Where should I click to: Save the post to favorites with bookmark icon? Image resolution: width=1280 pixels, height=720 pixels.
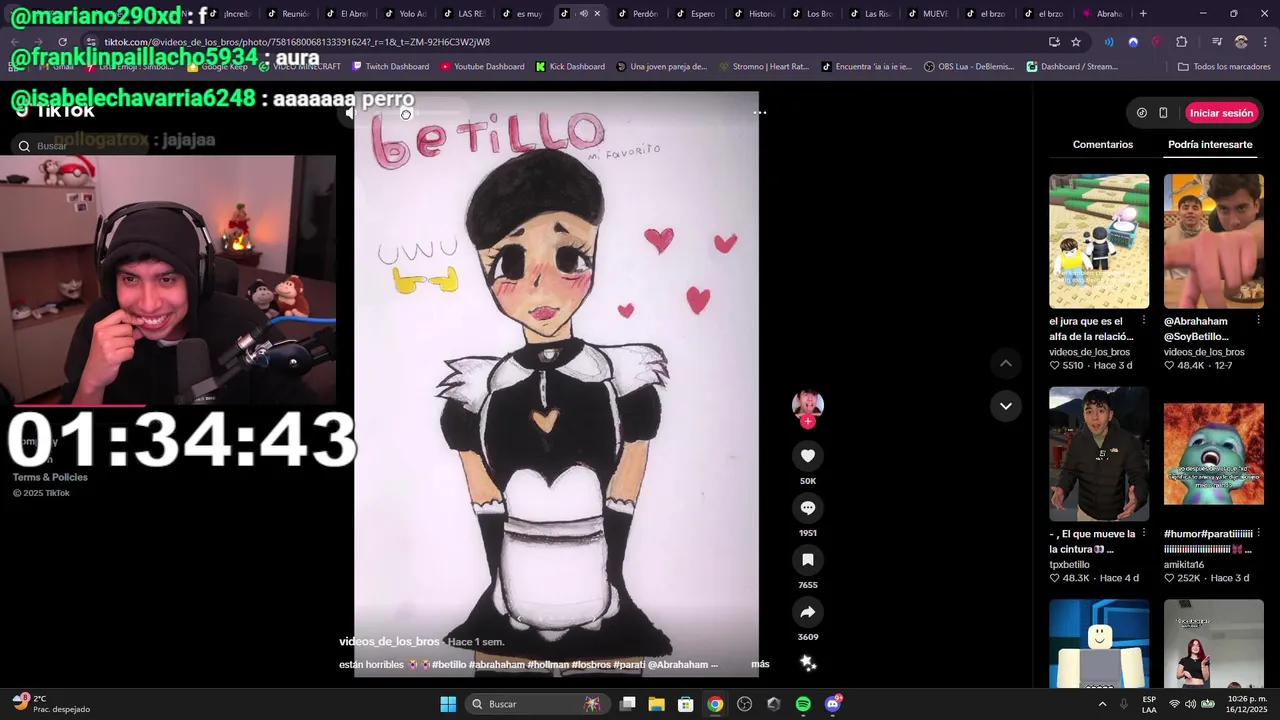tap(808, 560)
